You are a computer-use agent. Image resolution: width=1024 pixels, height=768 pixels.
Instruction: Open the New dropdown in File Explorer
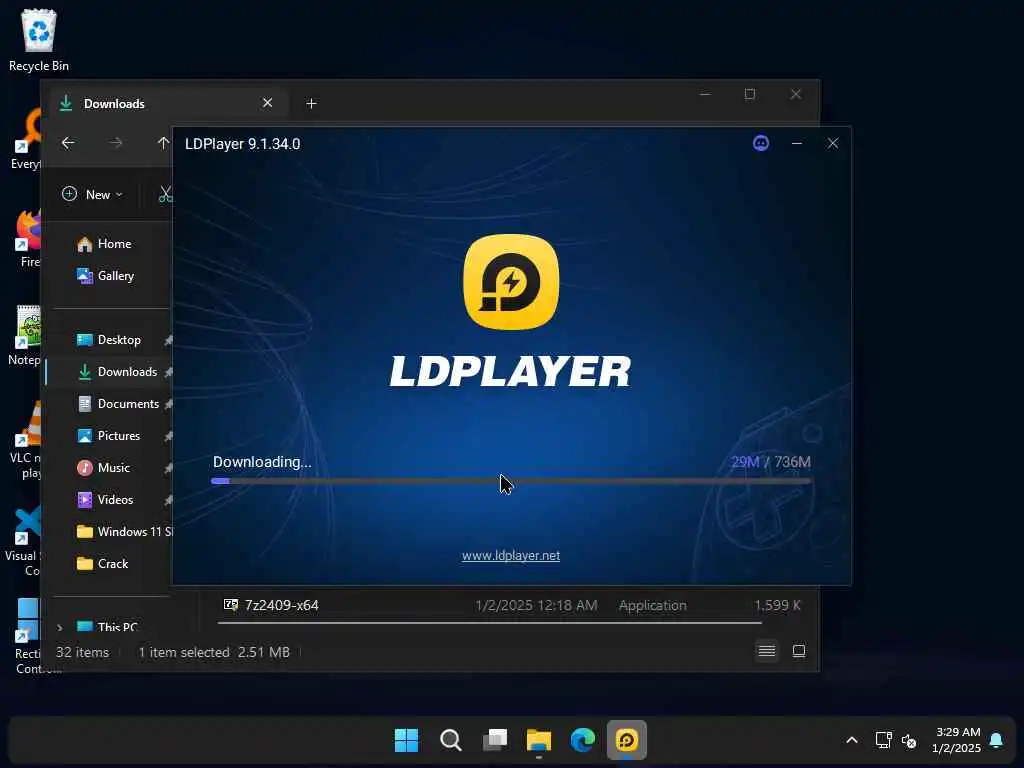tap(92, 194)
